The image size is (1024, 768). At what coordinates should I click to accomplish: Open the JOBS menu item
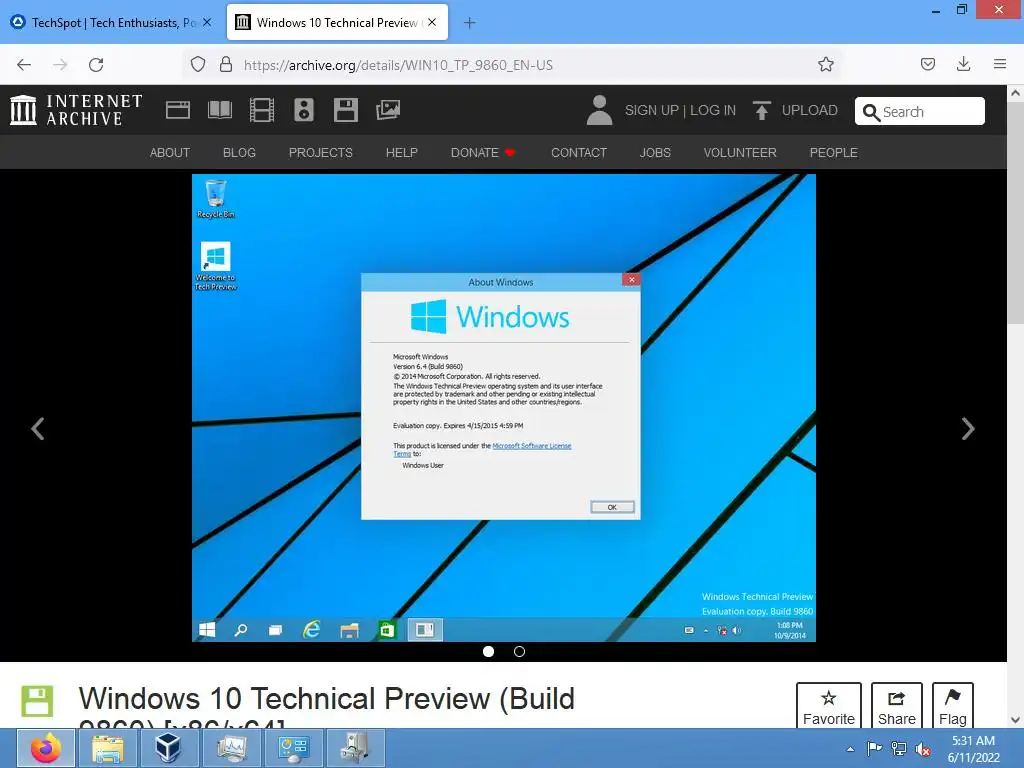pos(655,152)
